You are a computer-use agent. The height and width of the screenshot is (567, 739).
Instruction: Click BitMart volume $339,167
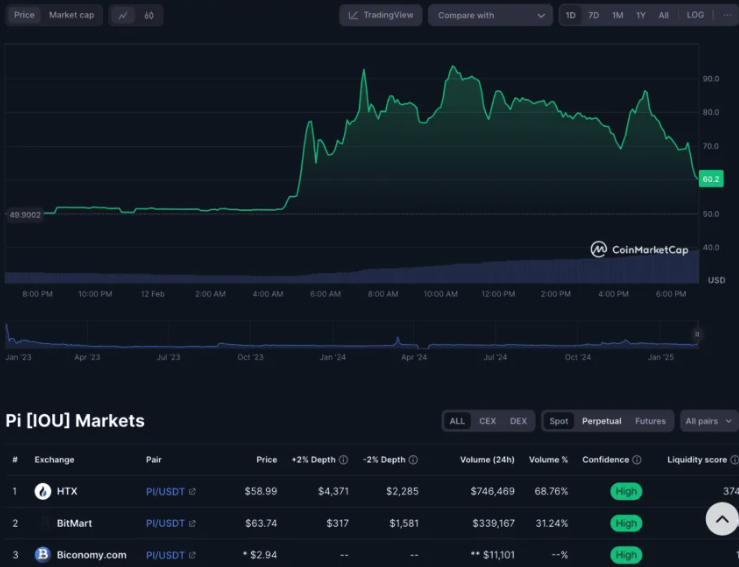pyautogui.click(x=493, y=523)
